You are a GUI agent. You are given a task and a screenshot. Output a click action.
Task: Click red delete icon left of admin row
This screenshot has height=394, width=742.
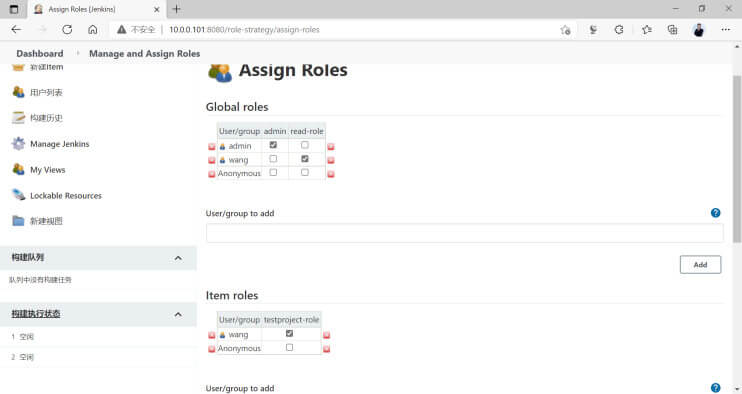coord(212,147)
